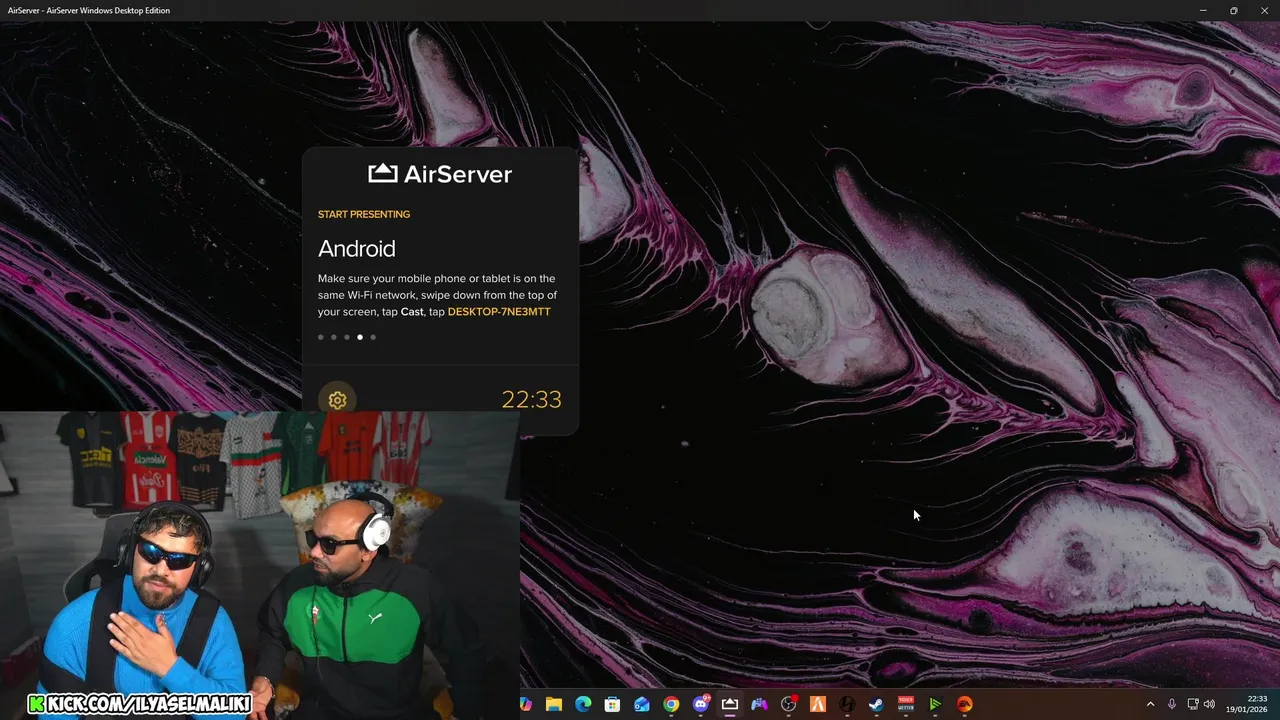Click the DESKTOP-7NE3MTT device name text
The width and height of the screenshot is (1280, 720).
pyautogui.click(x=499, y=312)
